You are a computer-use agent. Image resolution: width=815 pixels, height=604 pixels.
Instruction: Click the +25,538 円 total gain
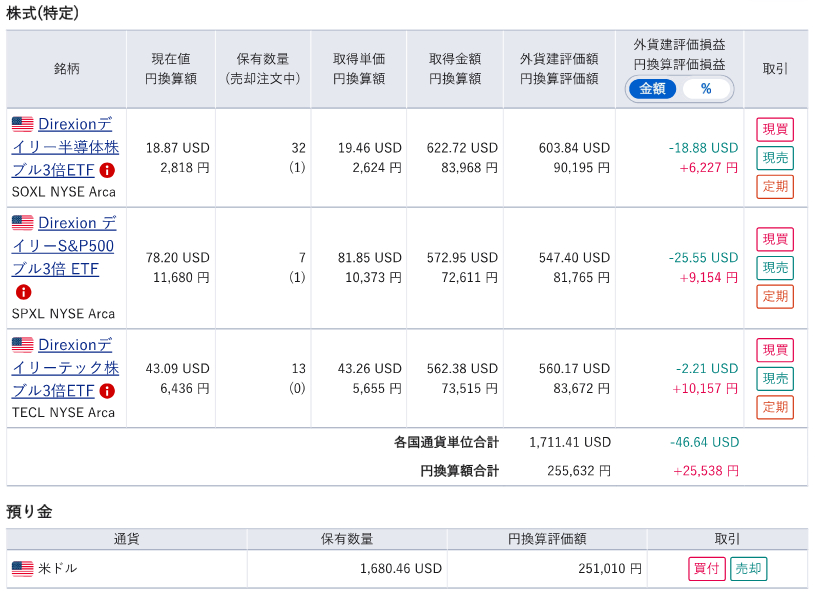tap(706, 471)
